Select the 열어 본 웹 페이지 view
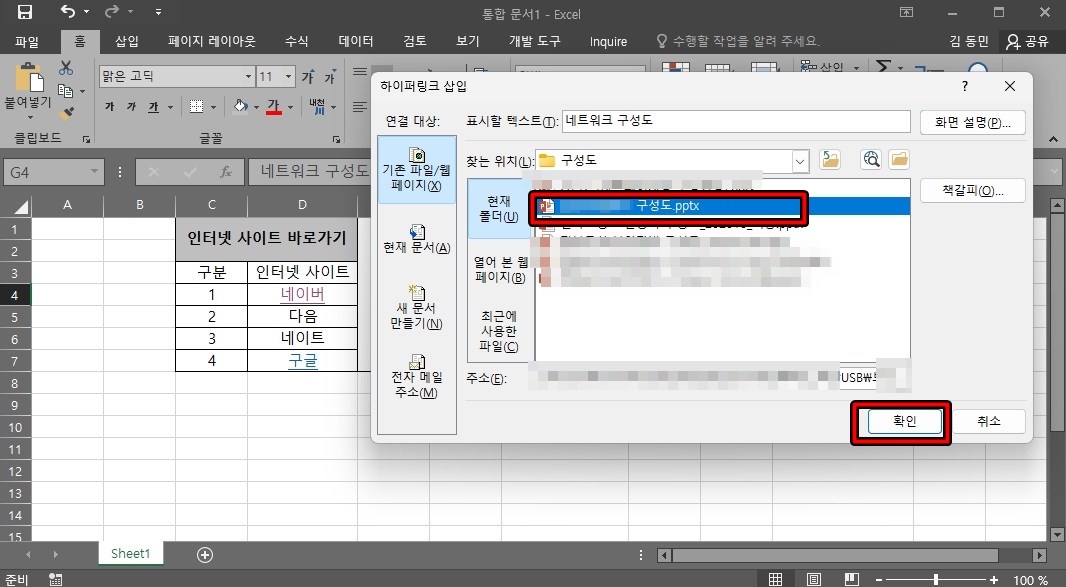Screen dimensions: 1066x587 [x=500, y=269]
